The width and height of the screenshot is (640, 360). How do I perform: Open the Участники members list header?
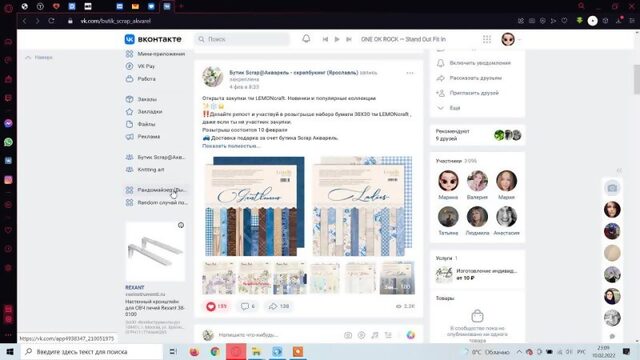point(456,161)
